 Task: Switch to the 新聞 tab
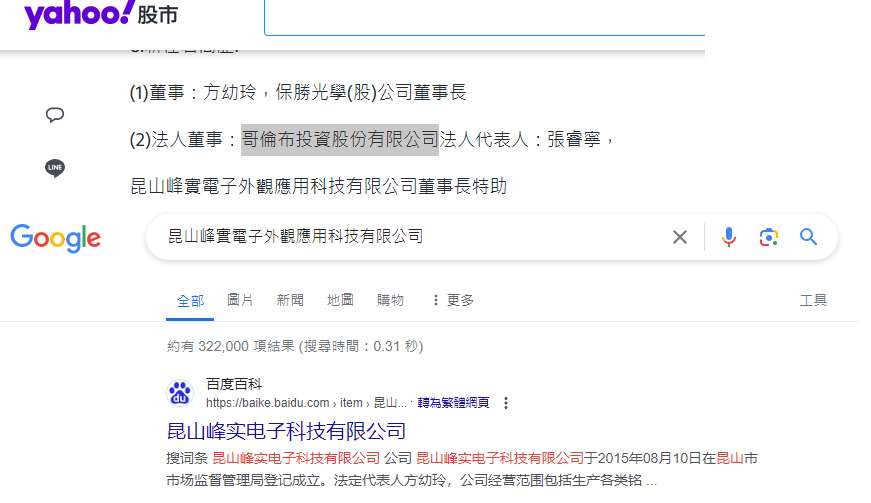(290, 300)
